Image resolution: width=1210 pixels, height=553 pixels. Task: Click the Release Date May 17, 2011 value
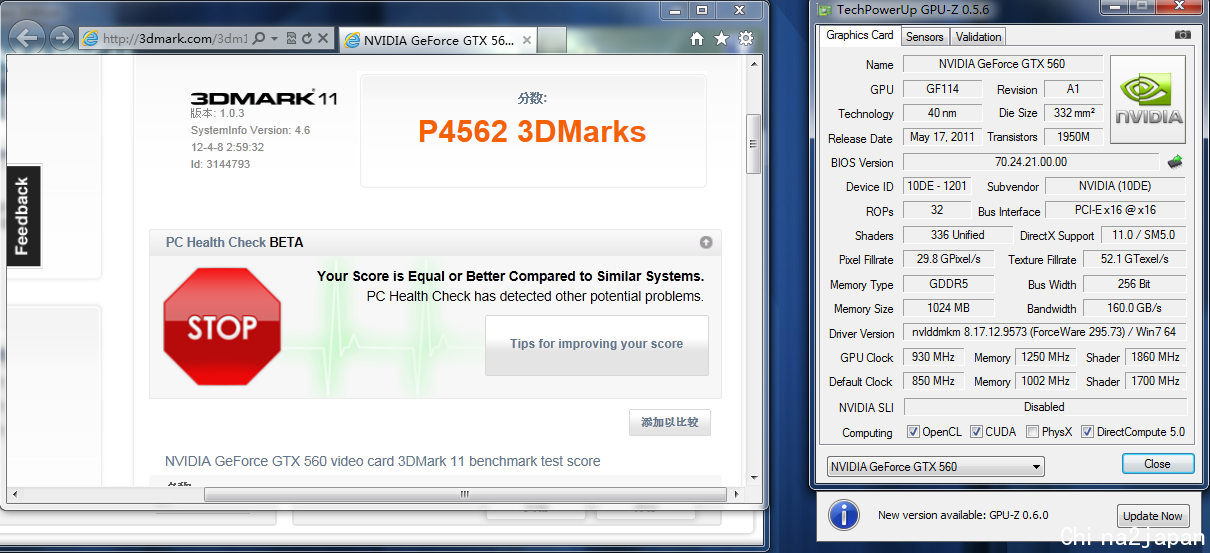942,137
